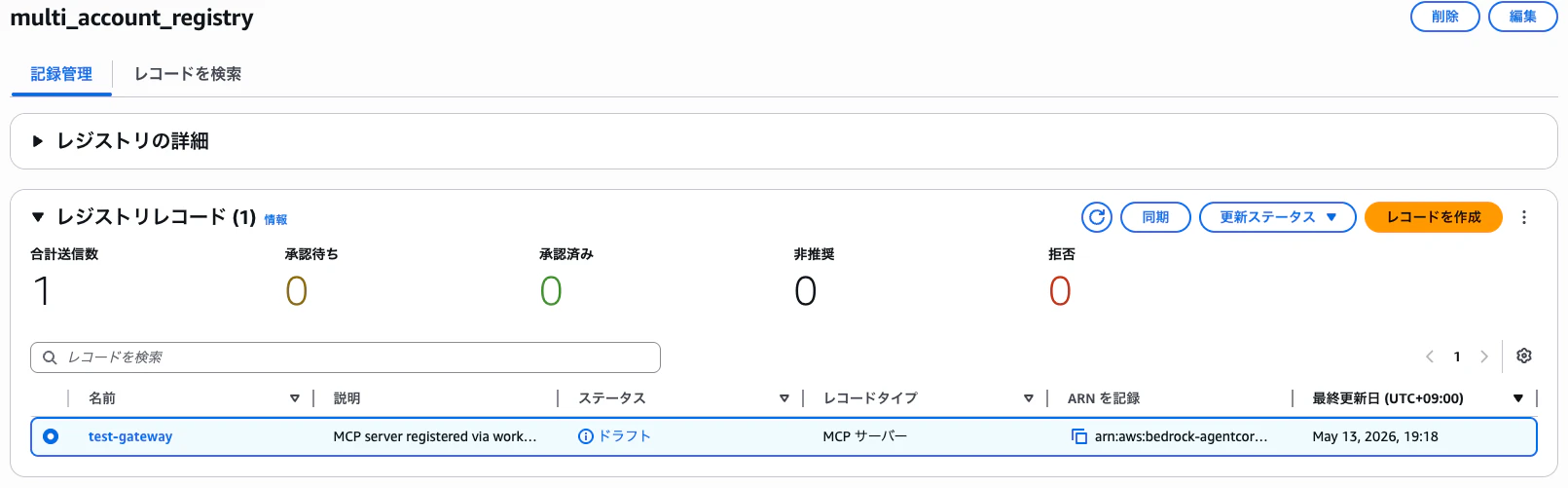This screenshot has width=1568, height=488.
Task: Go to the previous page arrow
Action: click(1430, 357)
